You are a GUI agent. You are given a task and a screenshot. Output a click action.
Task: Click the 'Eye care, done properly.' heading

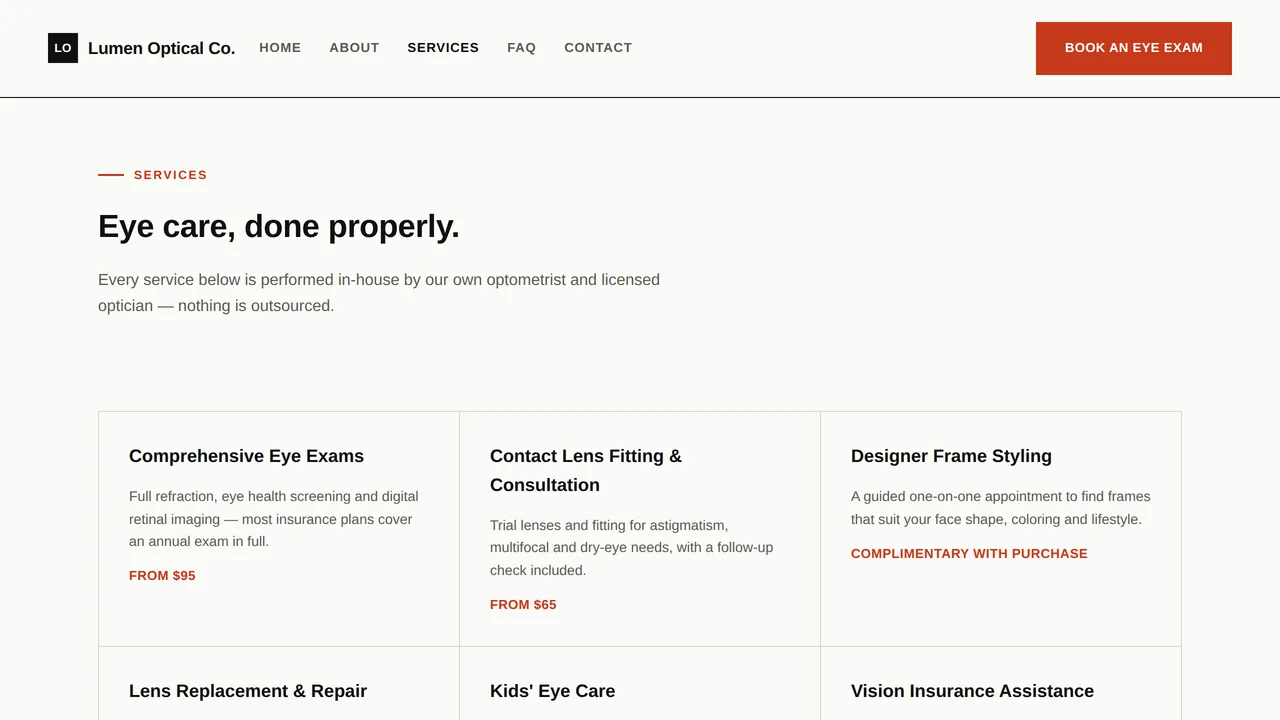pos(279,227)
